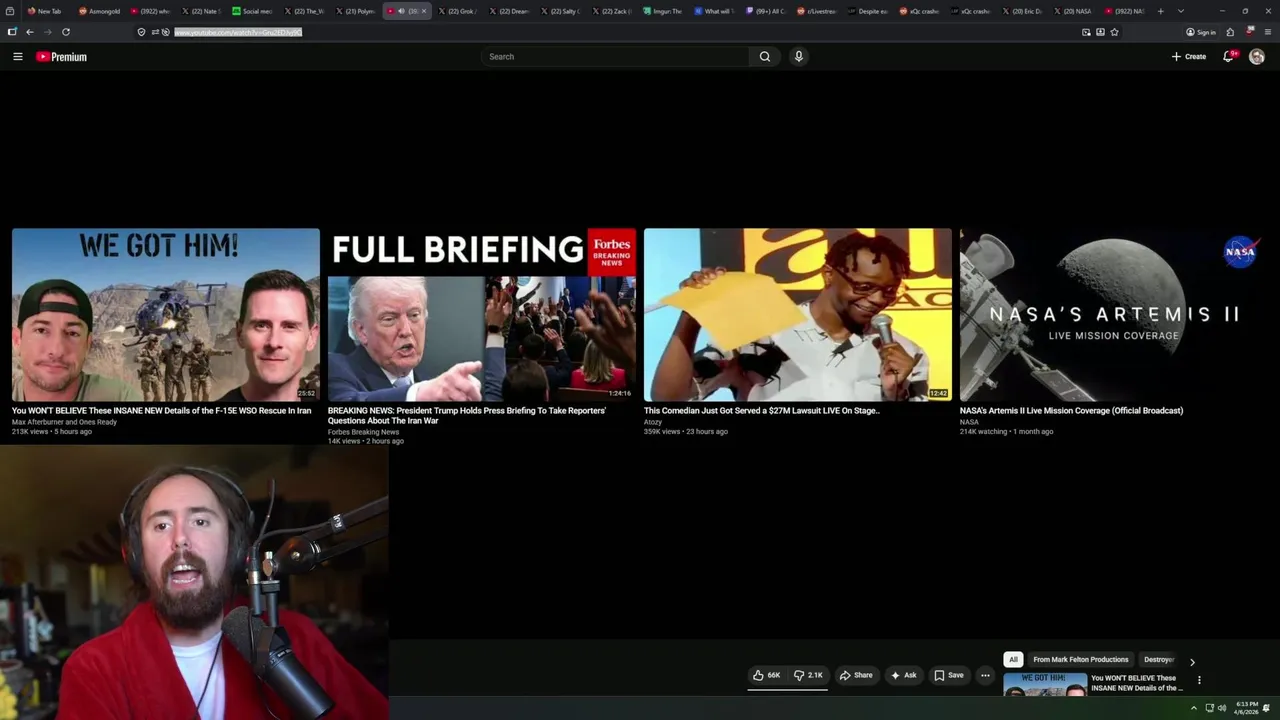This screenshot has width=1280, height=720.
Task: Close the active YouTube tab
Action: (424, 11)
